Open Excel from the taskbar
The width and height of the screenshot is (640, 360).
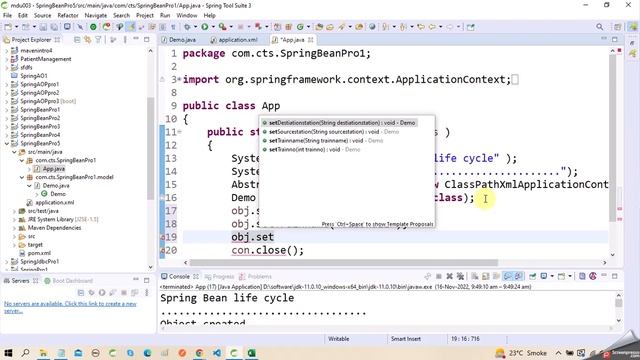[x=251, y=353]
